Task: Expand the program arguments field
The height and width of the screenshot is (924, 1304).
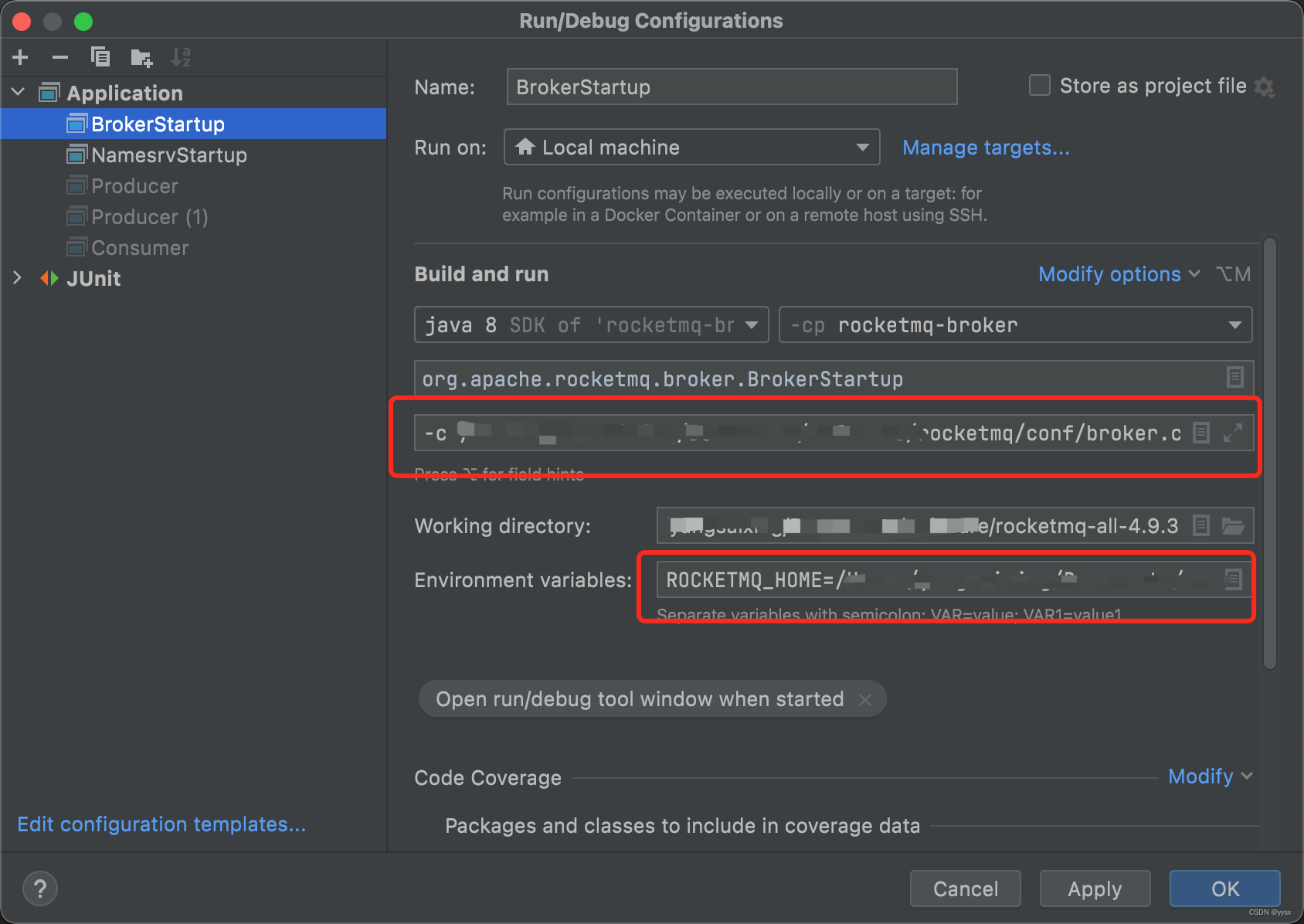Action: pyautogui.click(x=1233, y=433)
